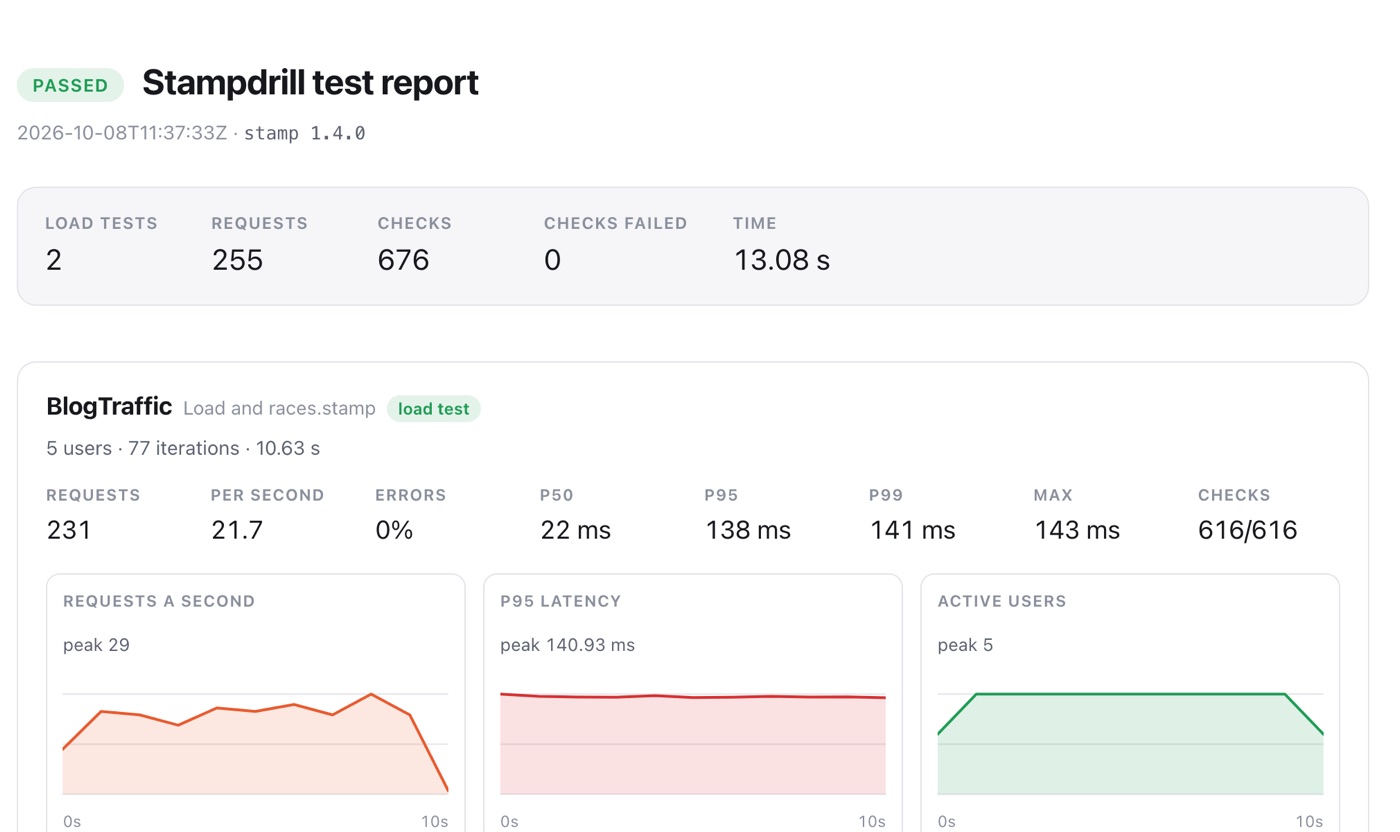Click the "ACTIVE USERS" chart title
This screenshot has width=1400, height=832.
(x=1002, y=601)
